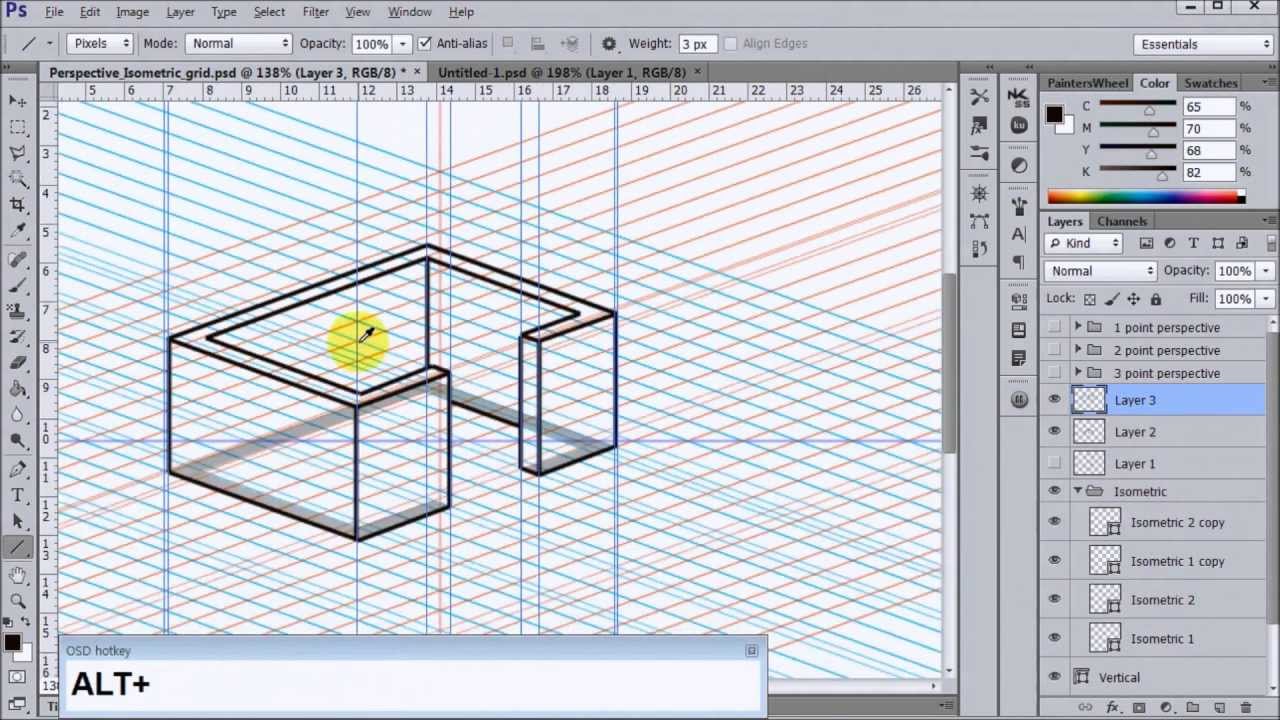Select the Horizontal Type tool
Viewport: 1280px width, 720px height.
(x=18, y=495)
